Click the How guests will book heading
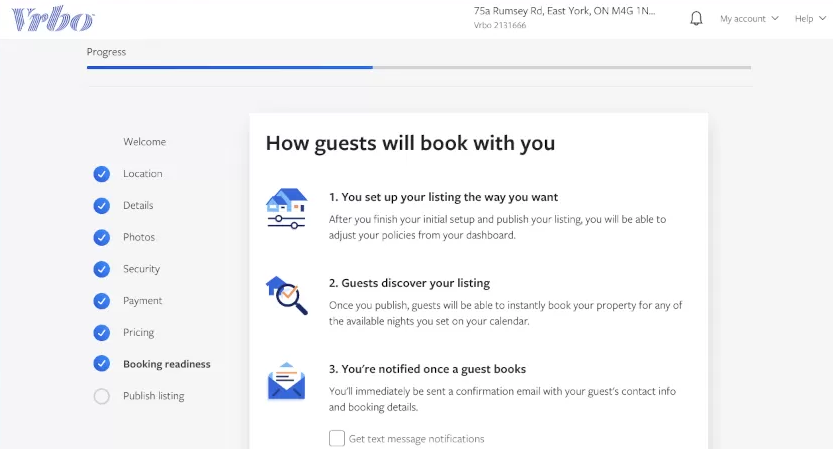 [410, 143]
